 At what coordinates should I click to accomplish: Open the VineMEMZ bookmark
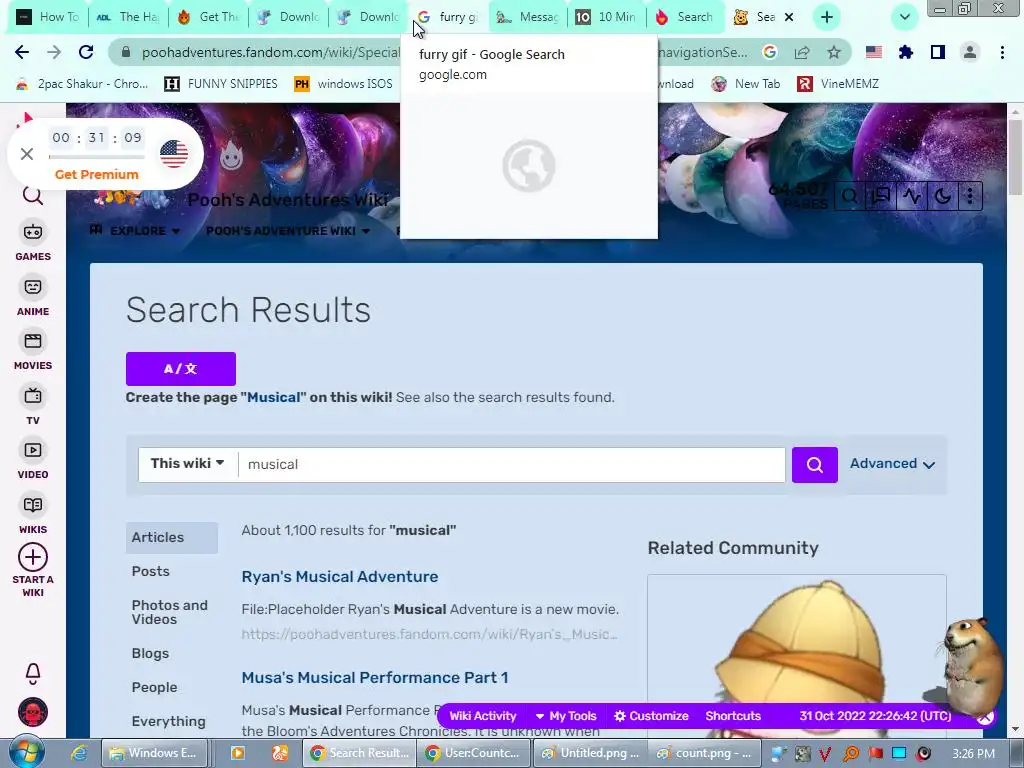tap(839, 84)
